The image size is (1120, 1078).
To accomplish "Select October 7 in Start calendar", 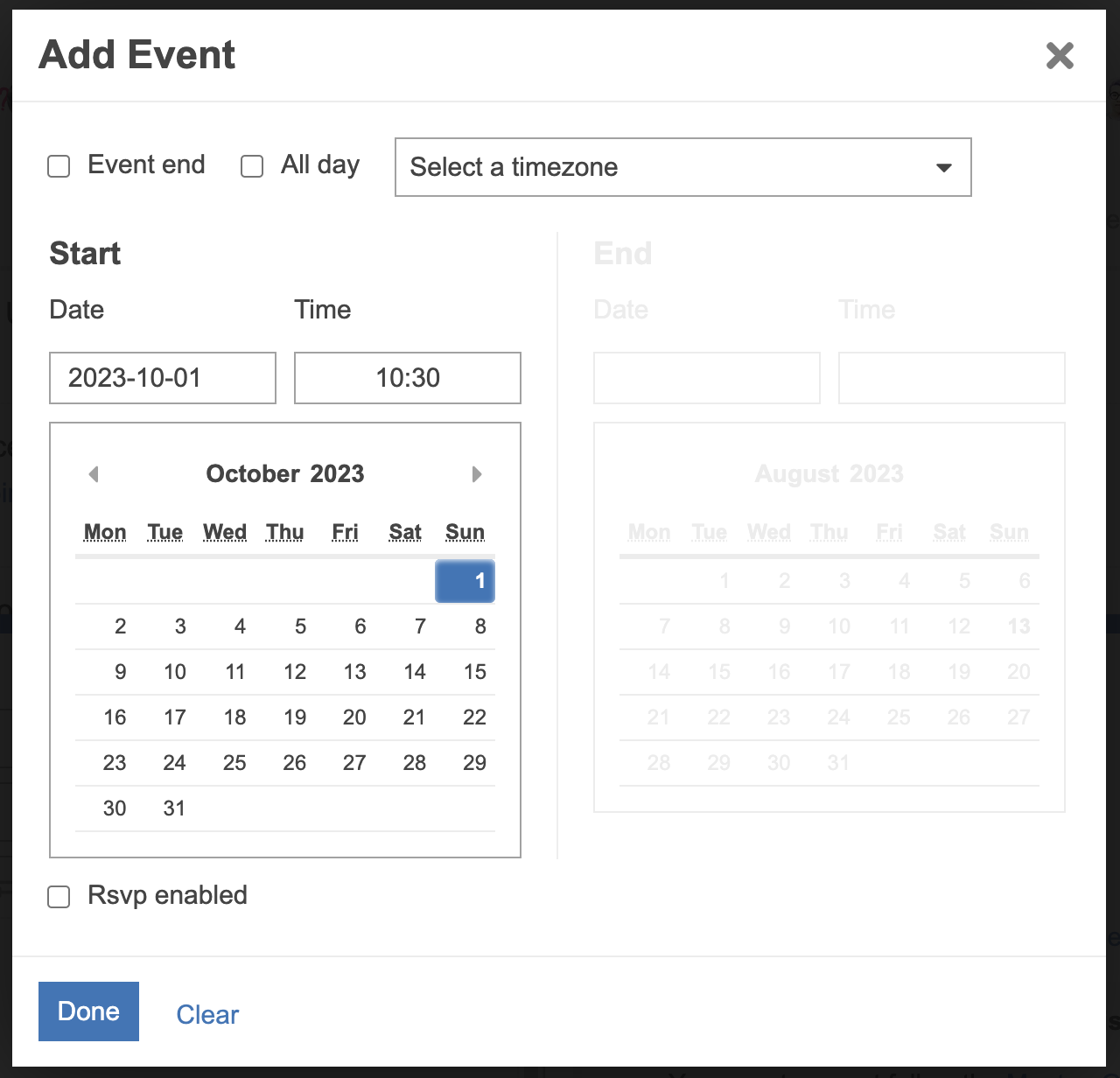I will pyautogui.click(x=420, y=626).
